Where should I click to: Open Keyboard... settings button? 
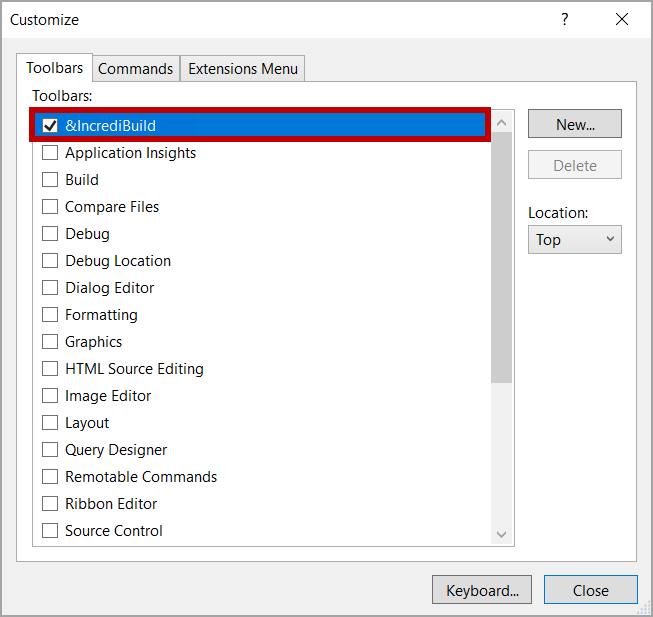(482, 590)
